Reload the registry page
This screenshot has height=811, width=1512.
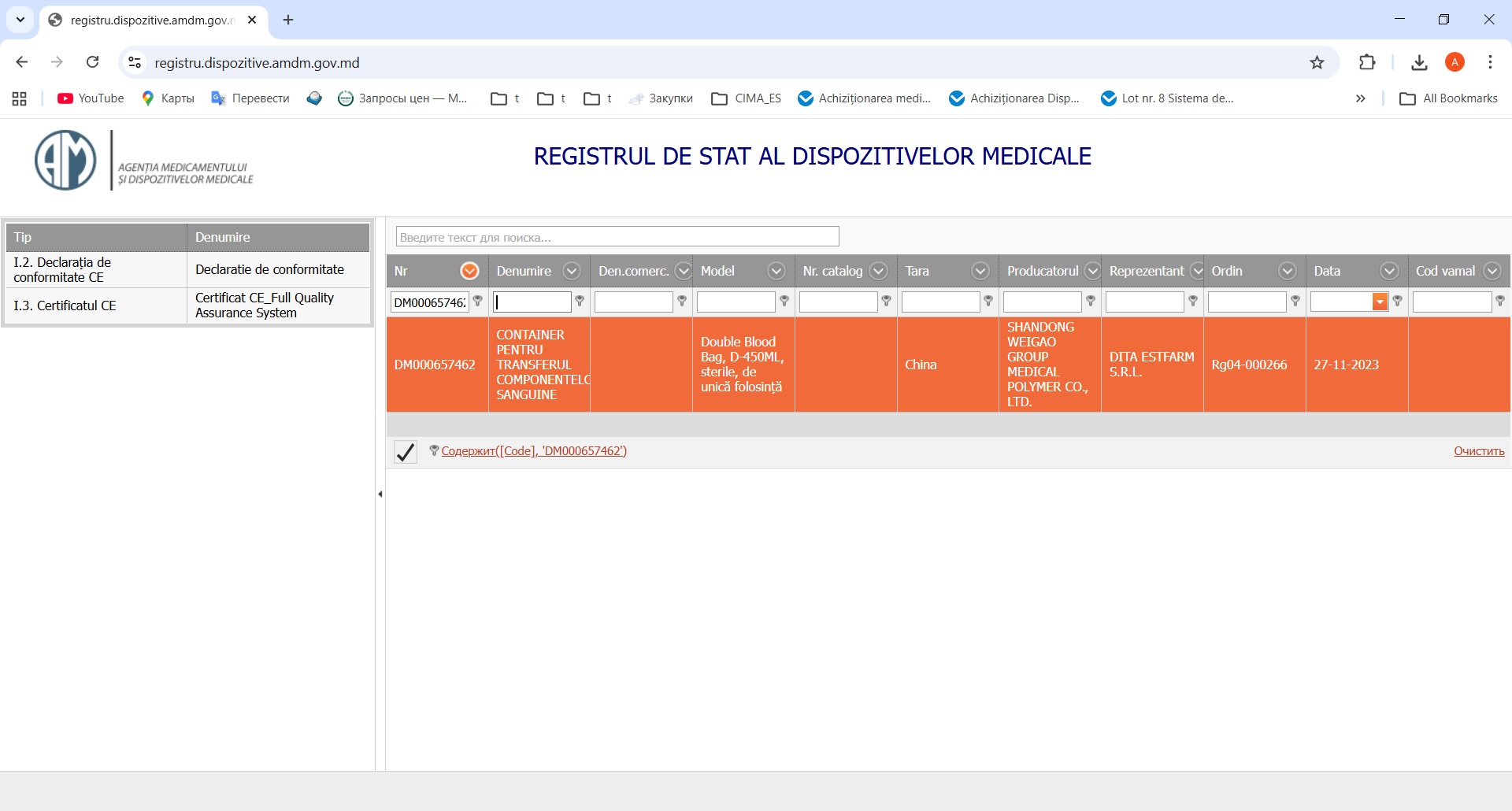(x=93, y=62)
